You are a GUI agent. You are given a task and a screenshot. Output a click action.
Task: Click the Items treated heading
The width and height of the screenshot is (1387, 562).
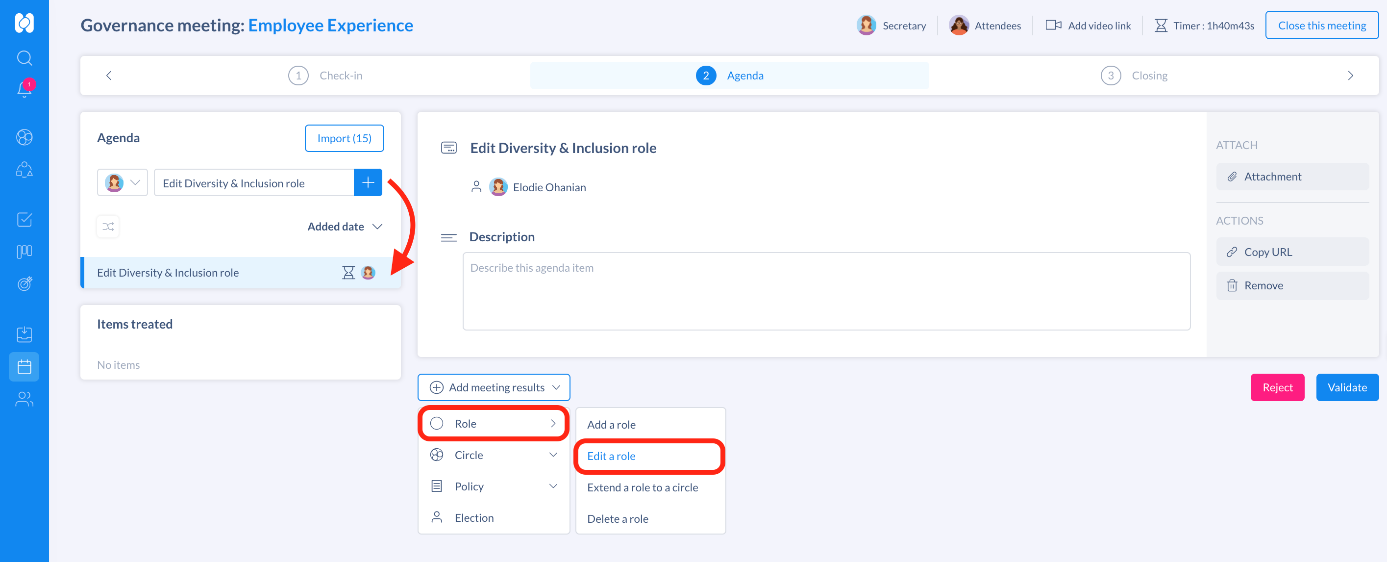[135, 324]
